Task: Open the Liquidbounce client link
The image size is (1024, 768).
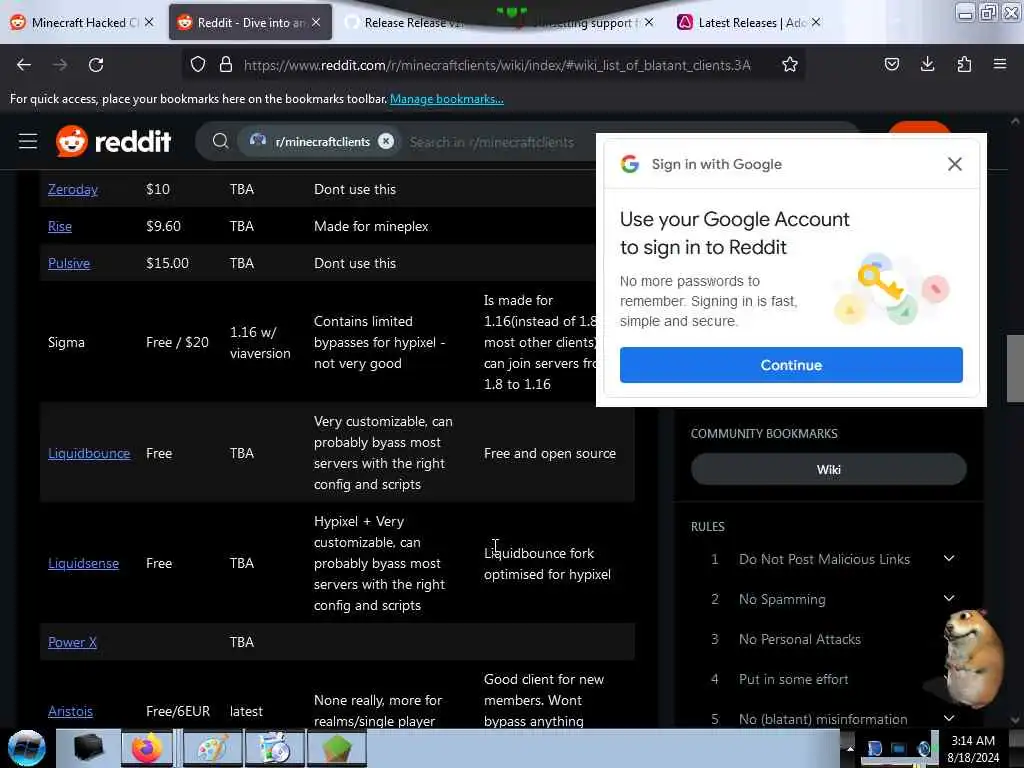Action: (89, 453)
